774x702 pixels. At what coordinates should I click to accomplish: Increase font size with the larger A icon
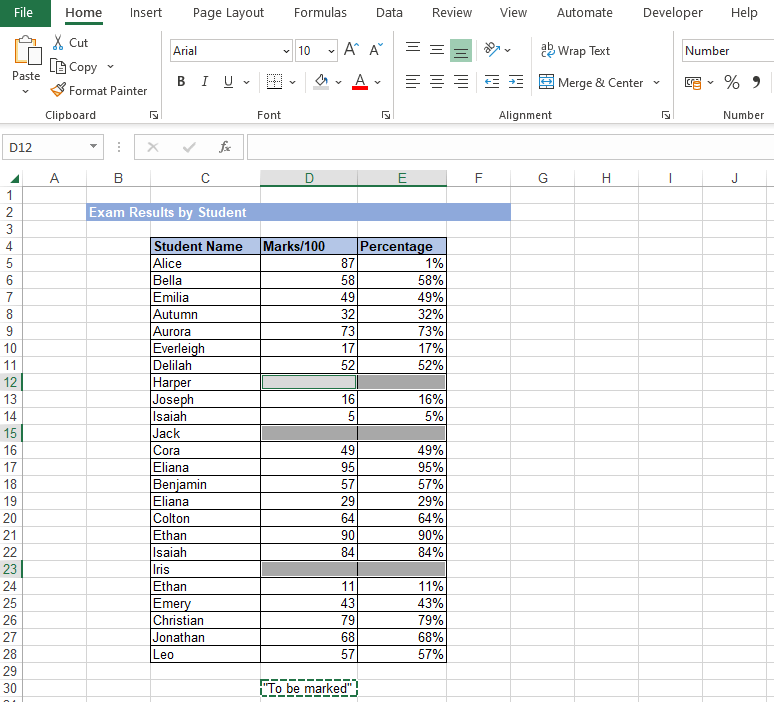pyautogui.click(x=351, y=50)
